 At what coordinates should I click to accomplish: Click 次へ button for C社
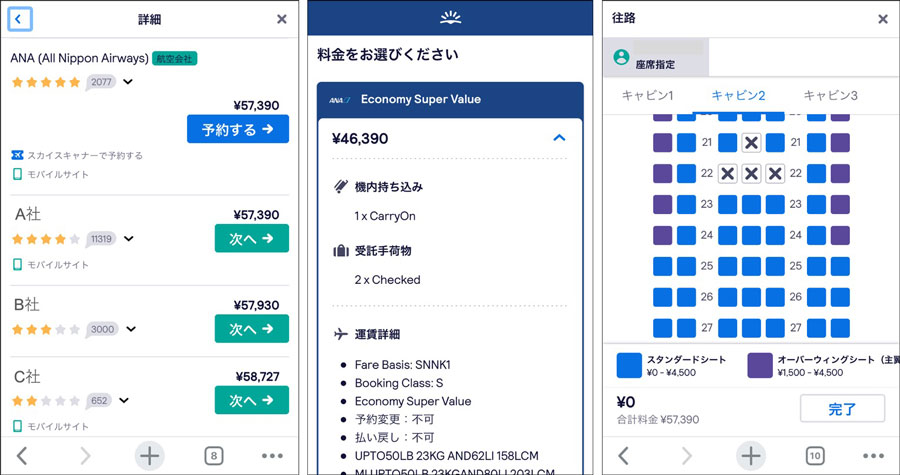point(251,400)
